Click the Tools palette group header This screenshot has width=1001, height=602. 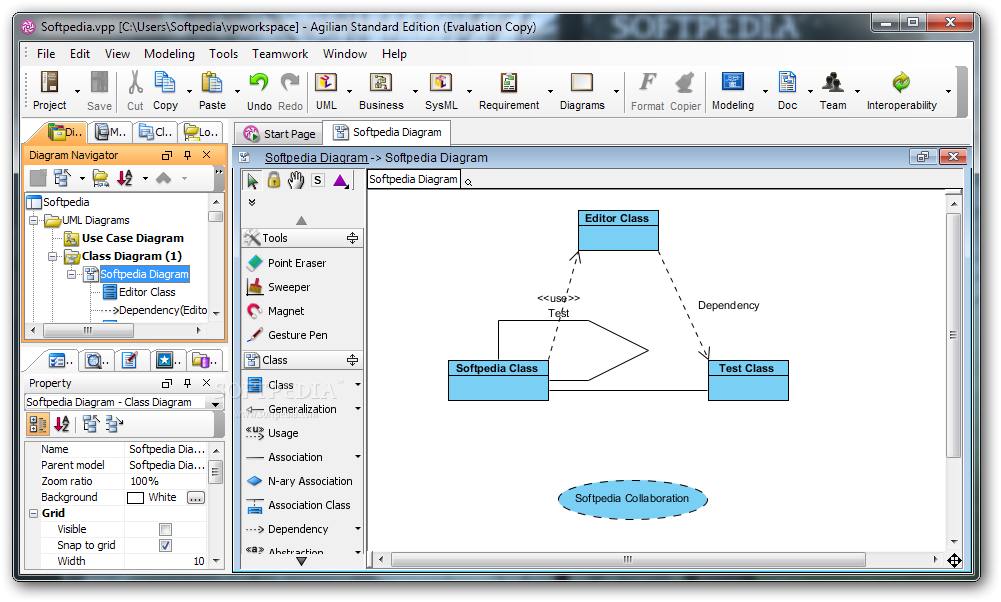tap(303, 238)
